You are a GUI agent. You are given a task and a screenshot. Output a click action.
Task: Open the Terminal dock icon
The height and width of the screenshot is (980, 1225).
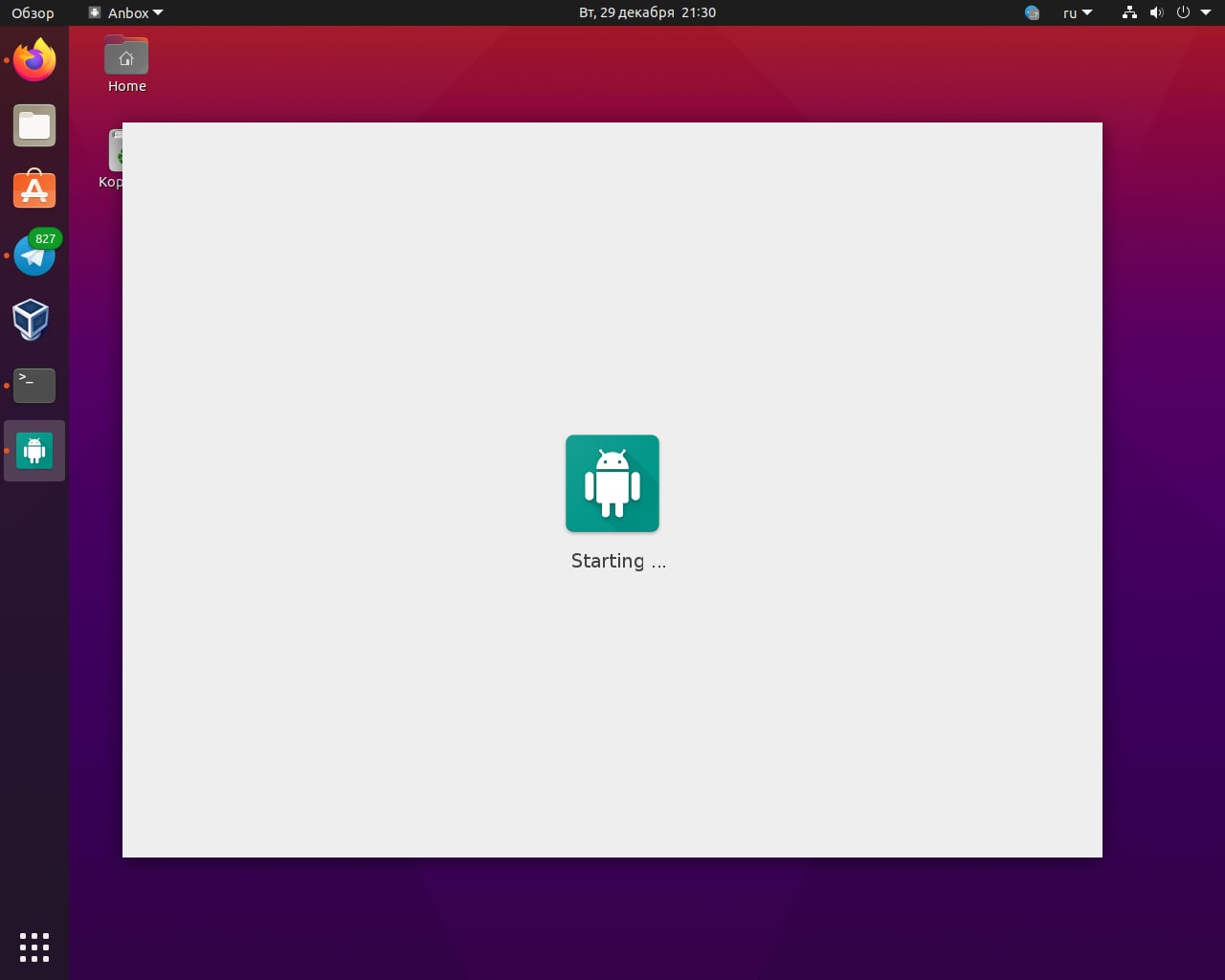(34, 386)
